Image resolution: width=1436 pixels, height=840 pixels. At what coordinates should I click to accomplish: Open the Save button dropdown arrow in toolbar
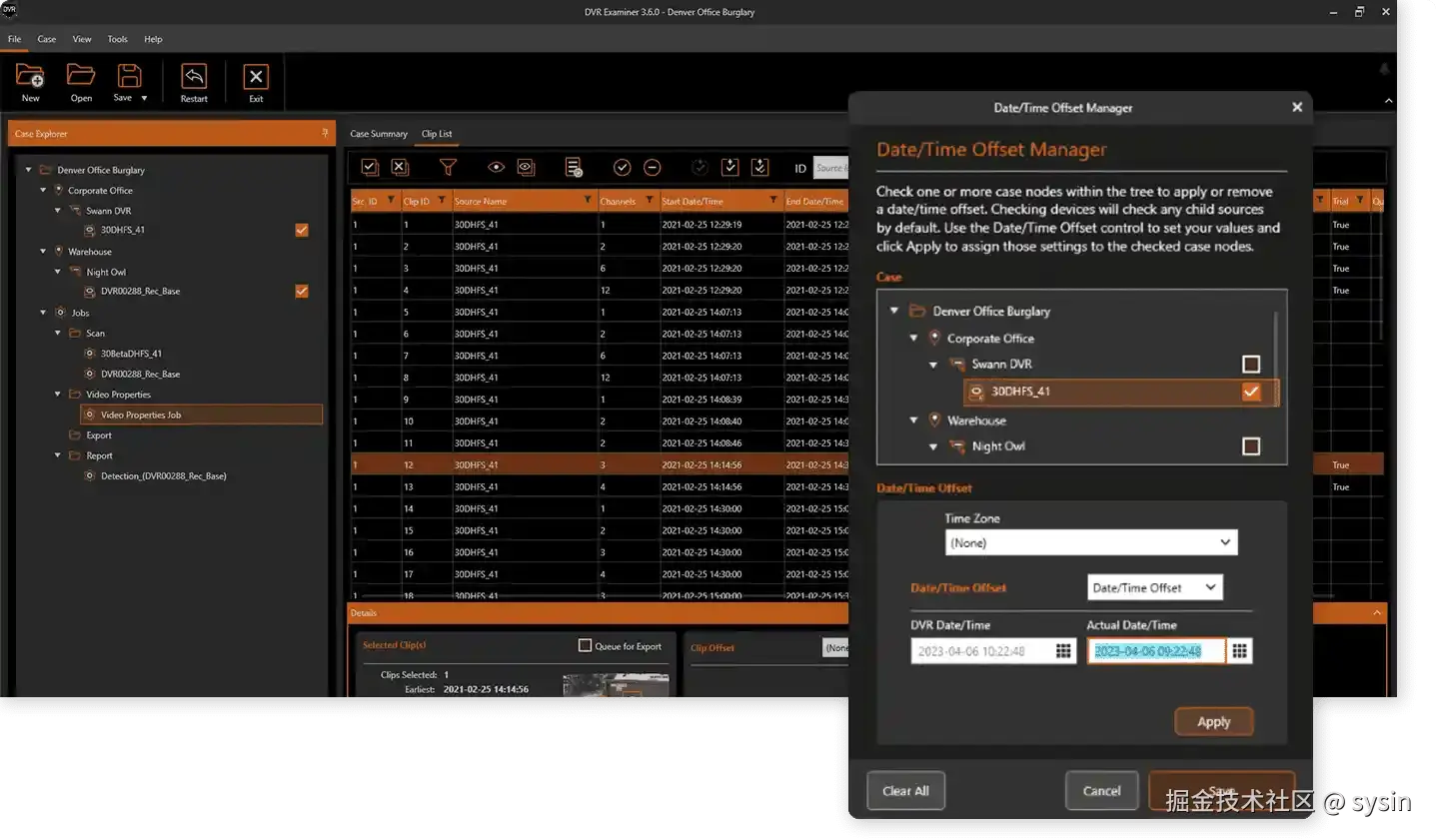(145, 98)
